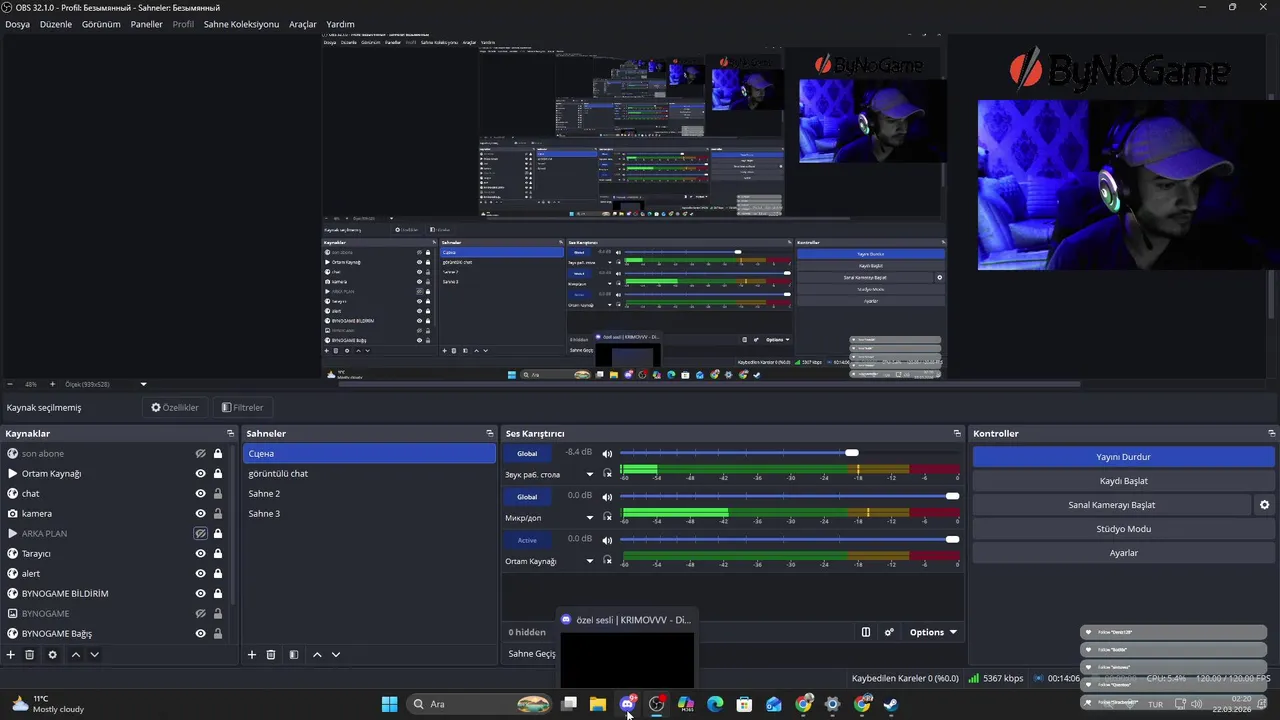Toggle monitoring headphone icon for Ortam Kaynağı
Image resolution: width=1280 pixels, height=720 pixels.
(607, 560)
